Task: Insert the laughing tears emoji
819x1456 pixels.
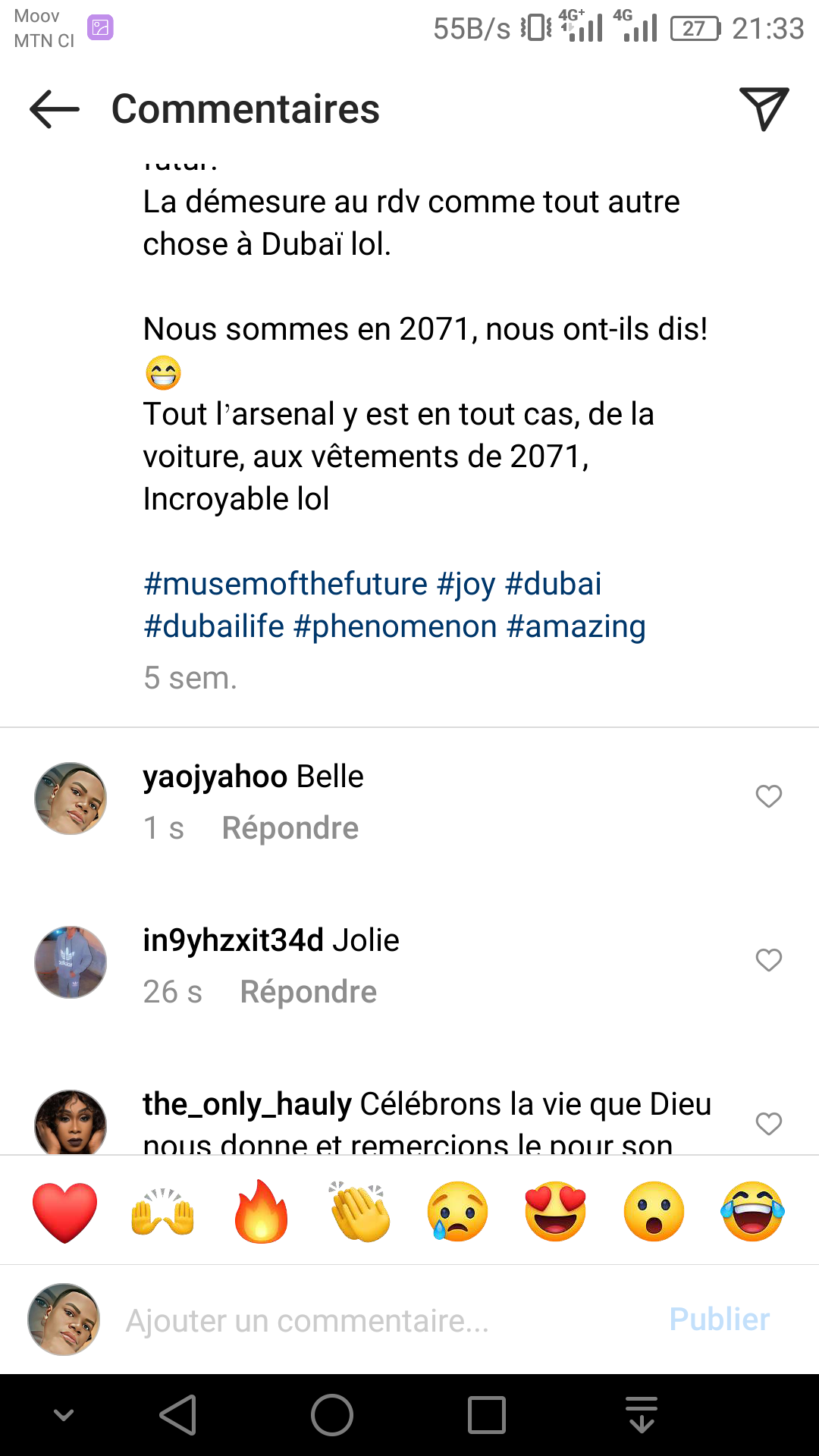Action: [752, 1211]
